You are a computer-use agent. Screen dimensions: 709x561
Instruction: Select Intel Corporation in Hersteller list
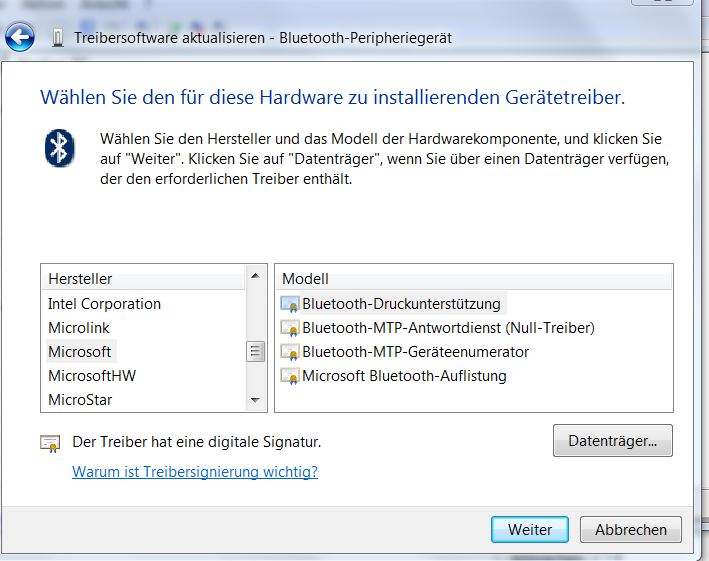coord(104,304)
